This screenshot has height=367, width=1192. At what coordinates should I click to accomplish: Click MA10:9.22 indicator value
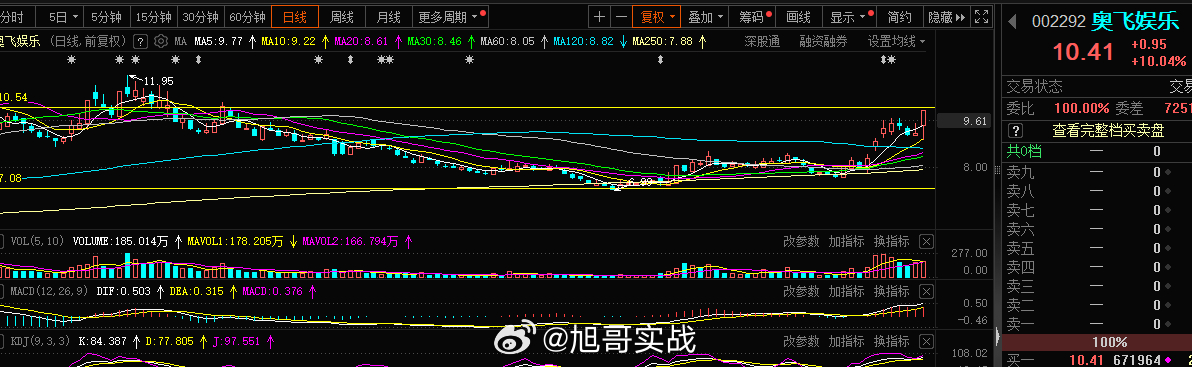click(x=288, y=41)
